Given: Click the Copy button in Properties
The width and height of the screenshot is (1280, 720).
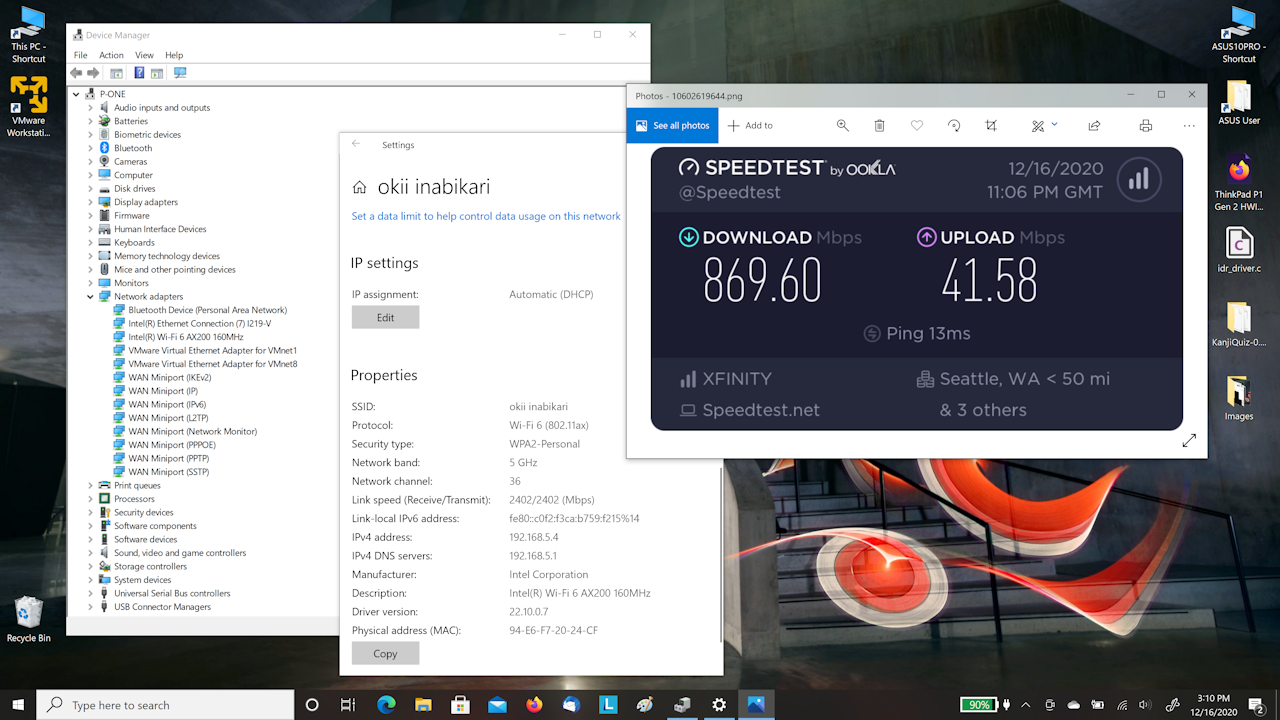Looking at the screenshot, I should [x=385, y=653].
